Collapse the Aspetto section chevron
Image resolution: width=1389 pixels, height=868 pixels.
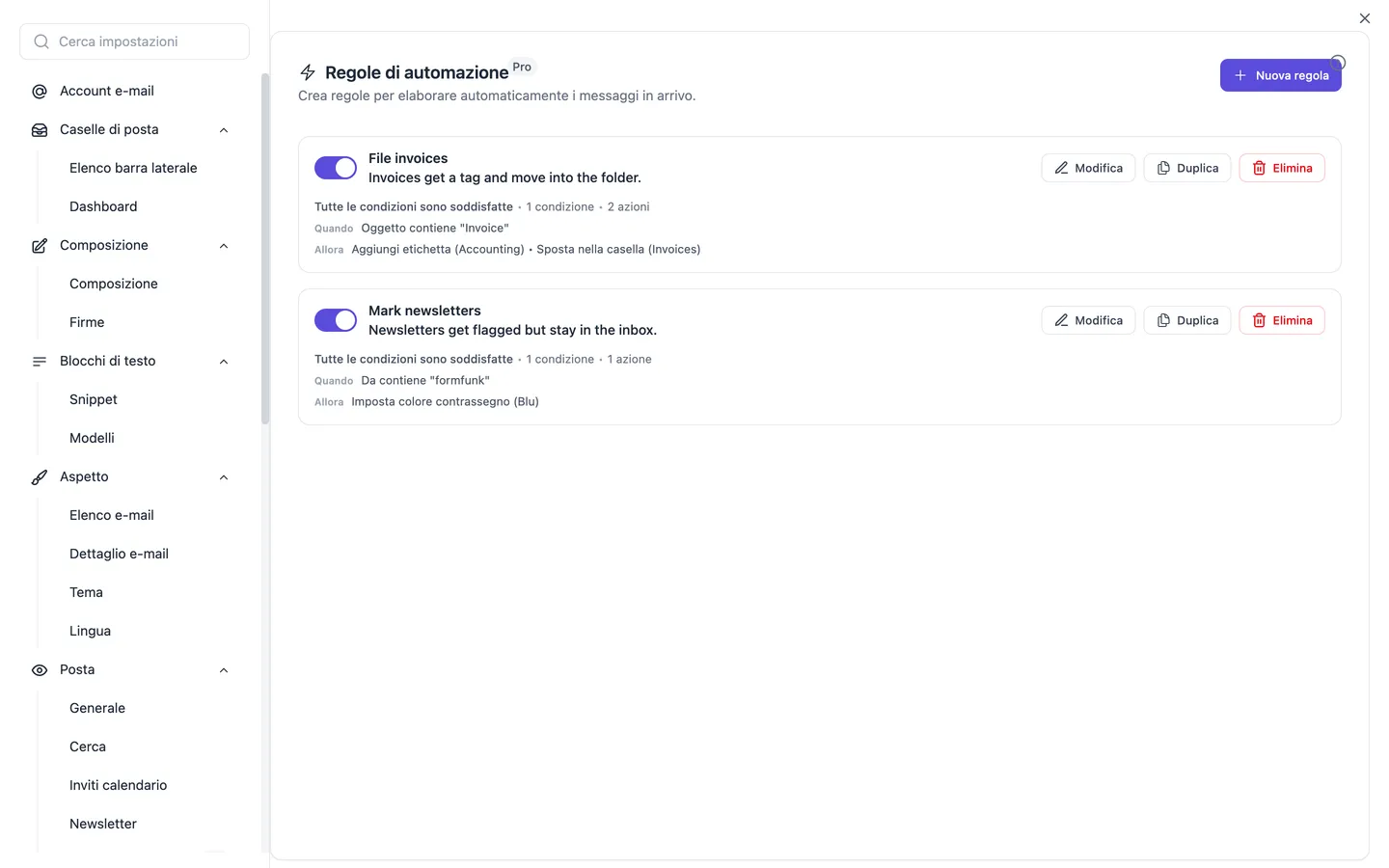(x=224, y=477)
